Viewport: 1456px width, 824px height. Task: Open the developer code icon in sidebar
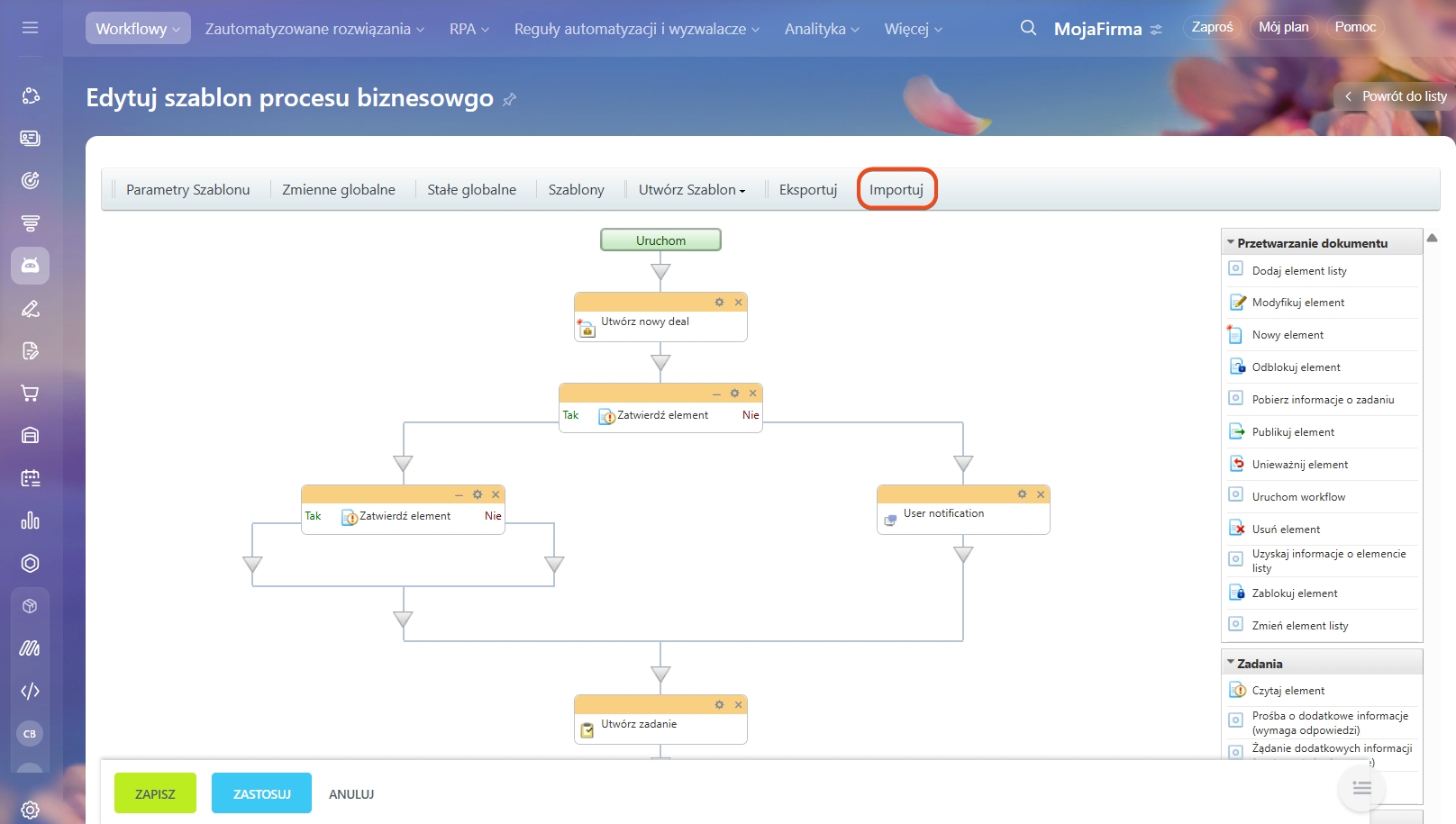coord(30,691)
